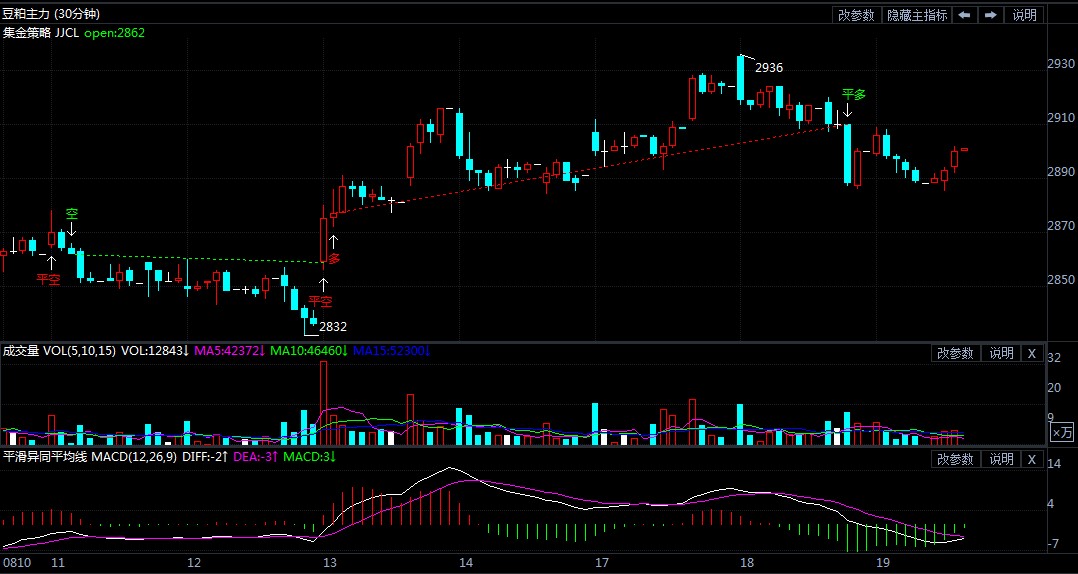Click the left arrow in main chart toolbar

(x=964, y=15)
